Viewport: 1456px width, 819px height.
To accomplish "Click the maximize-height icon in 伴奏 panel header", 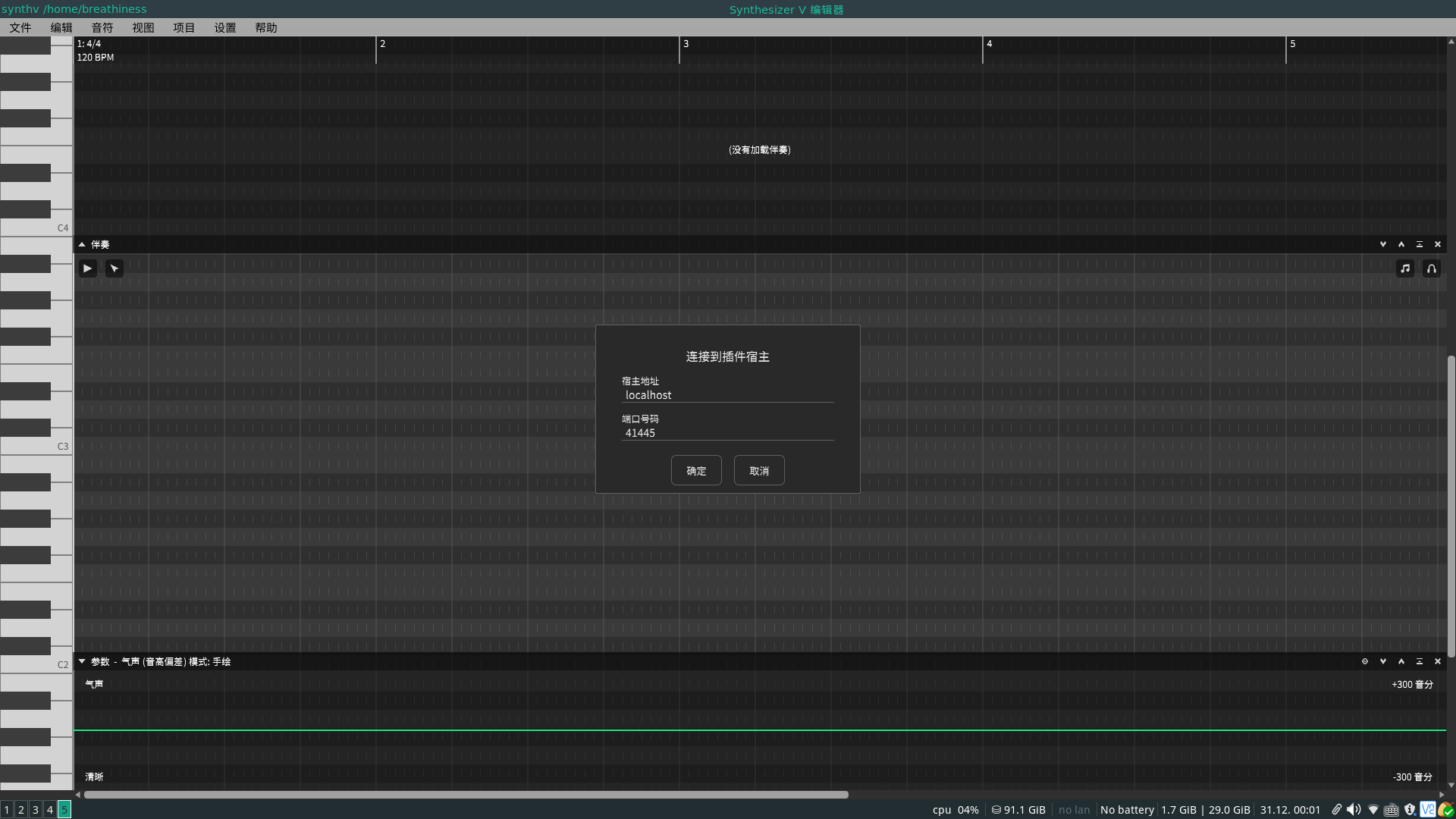I will pos(1420,244).
